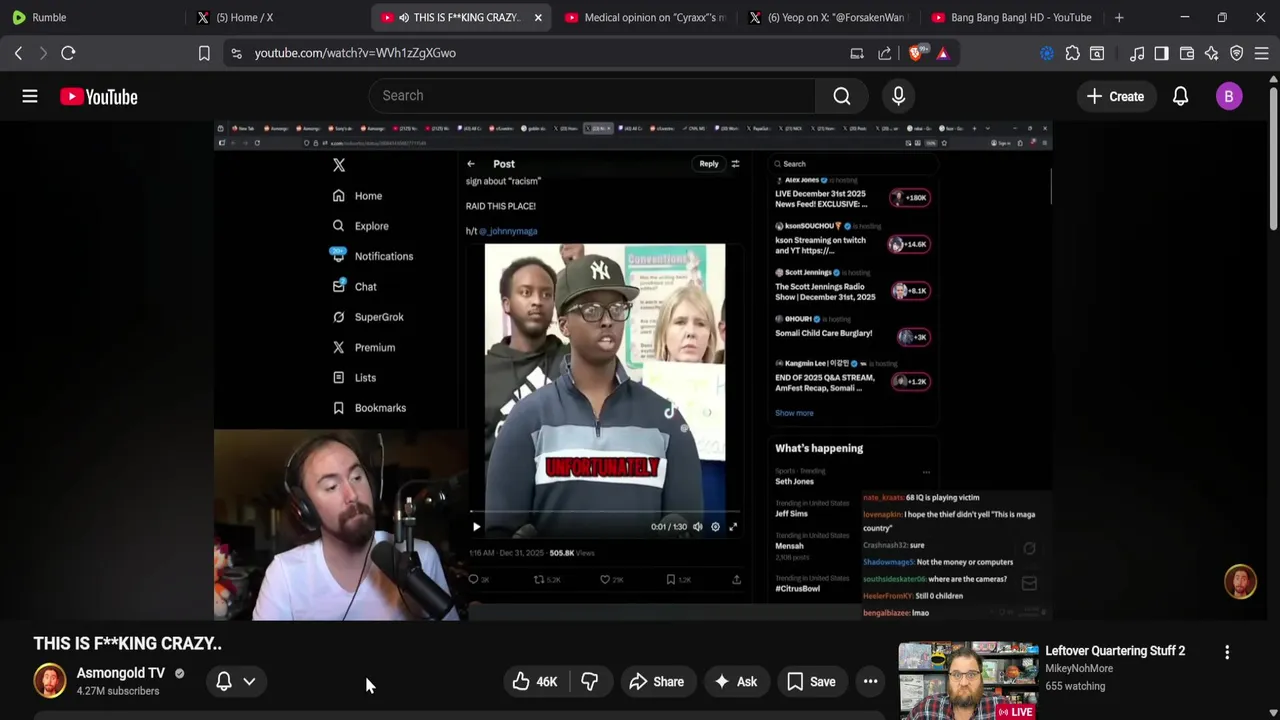The width and height of the screenshot is (1280, 720).
Task: Select the video title THIS IS F**KING CRAZY..
Action: [127, 644]
